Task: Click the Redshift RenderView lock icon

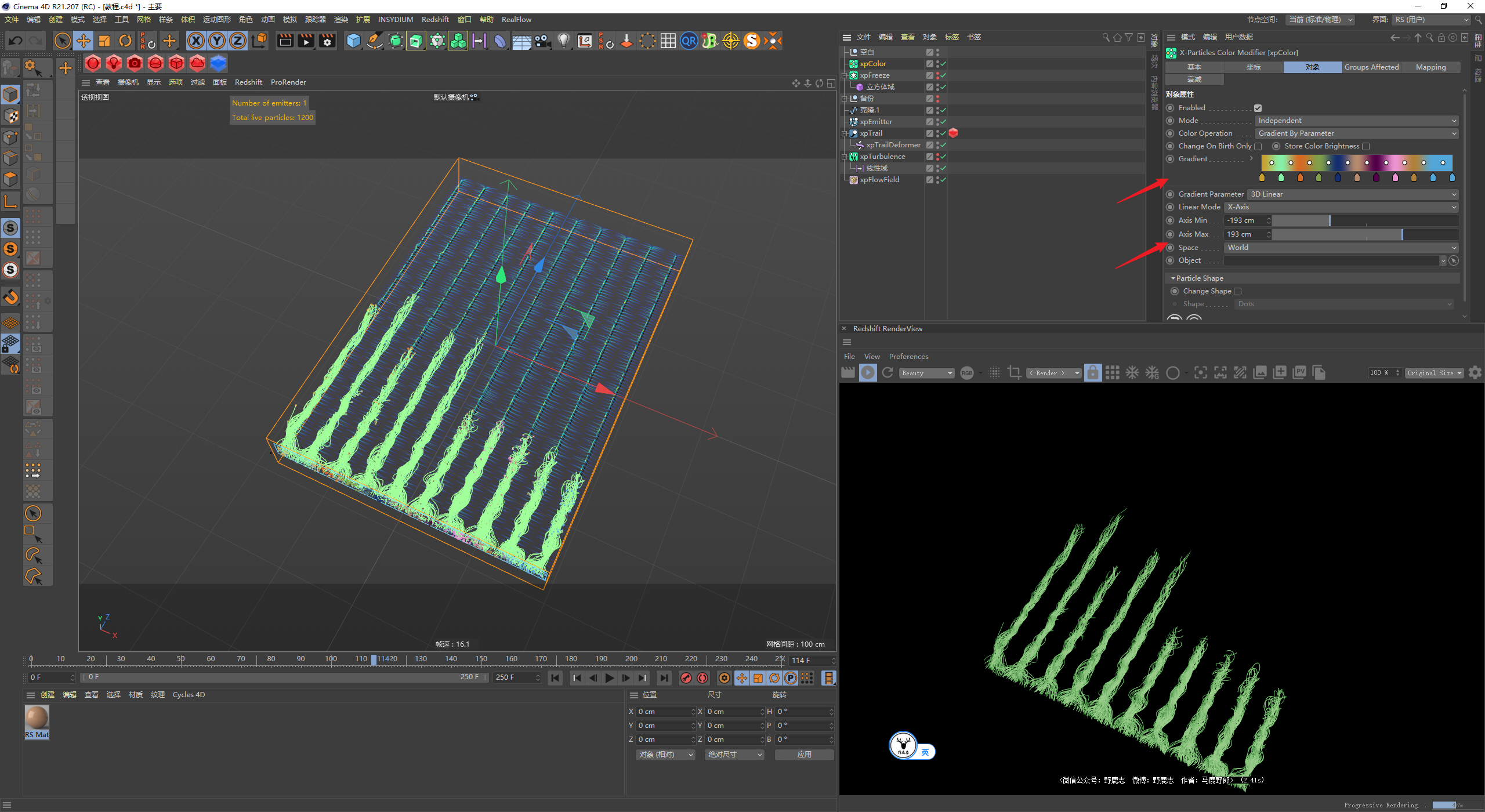Action: pos(1092,372)
